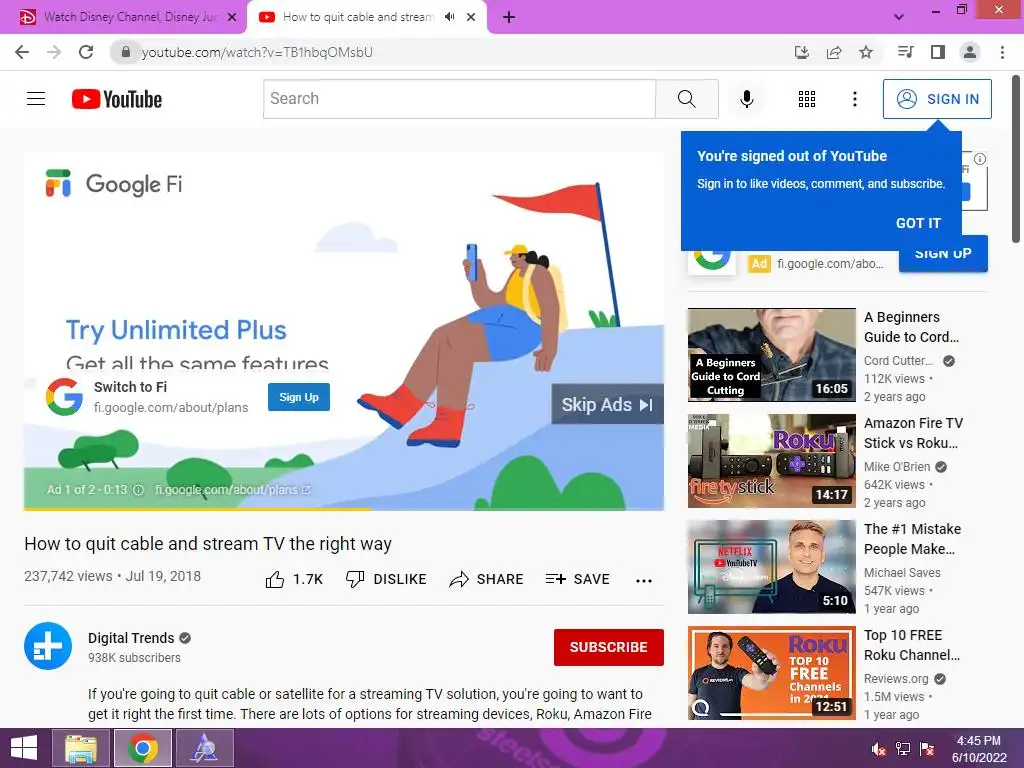Open File Explorer from the taskbar

80,748
